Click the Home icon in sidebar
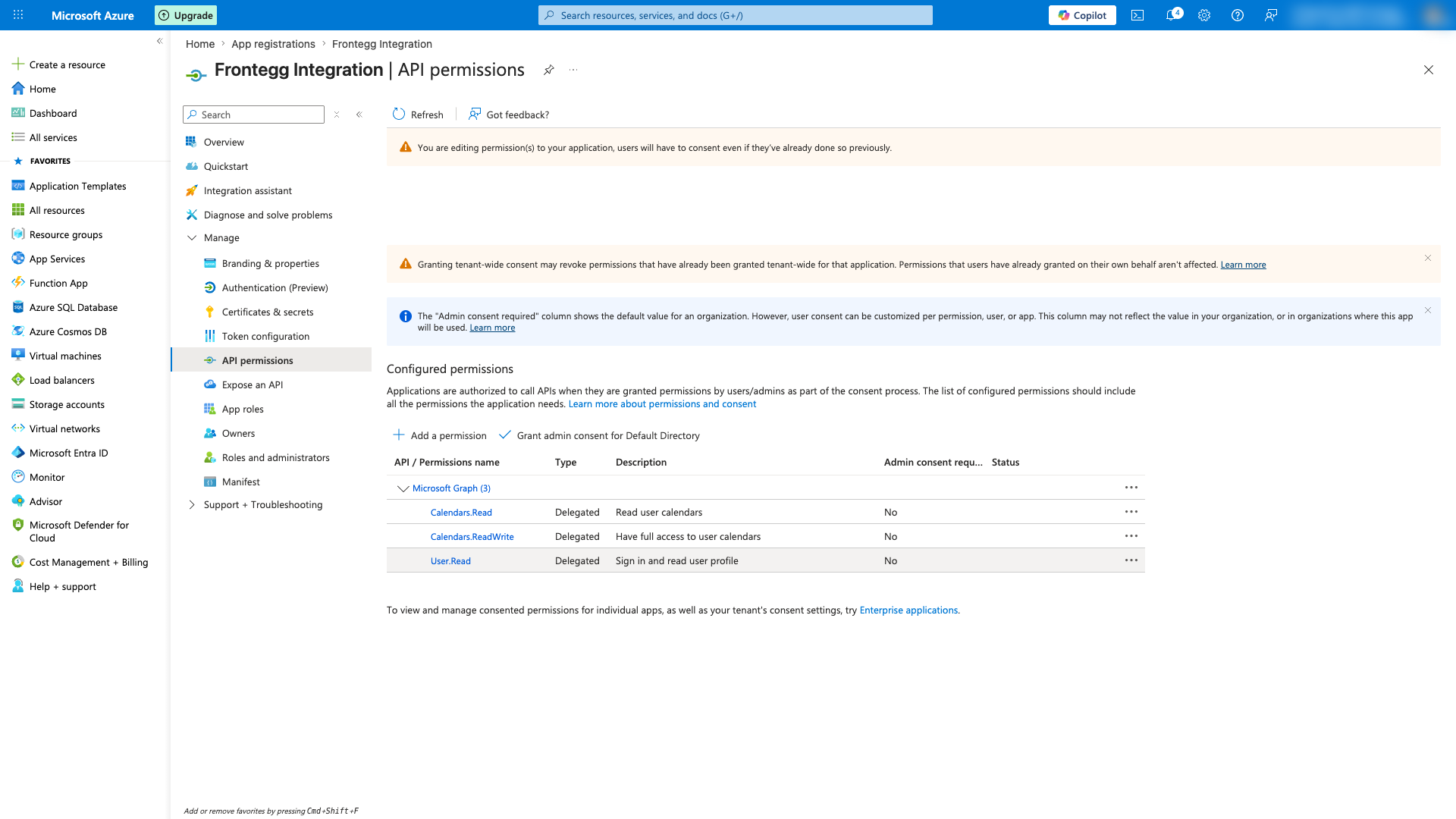The image size is (1456, 819). coord(18,89)
